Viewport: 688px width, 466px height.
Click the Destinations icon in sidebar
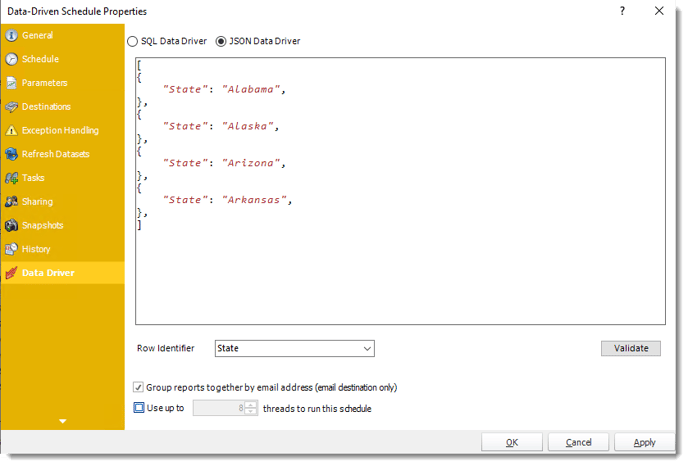11,107
